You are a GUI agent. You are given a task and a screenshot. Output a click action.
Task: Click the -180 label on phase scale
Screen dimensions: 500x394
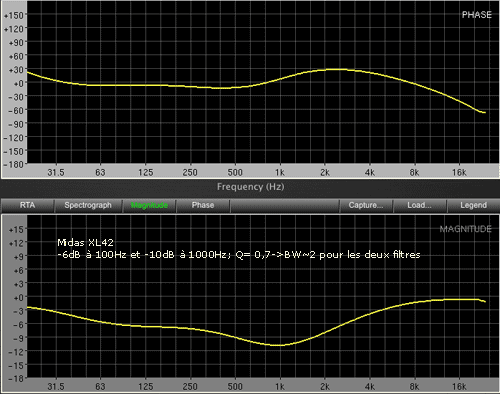coord(14,165)
